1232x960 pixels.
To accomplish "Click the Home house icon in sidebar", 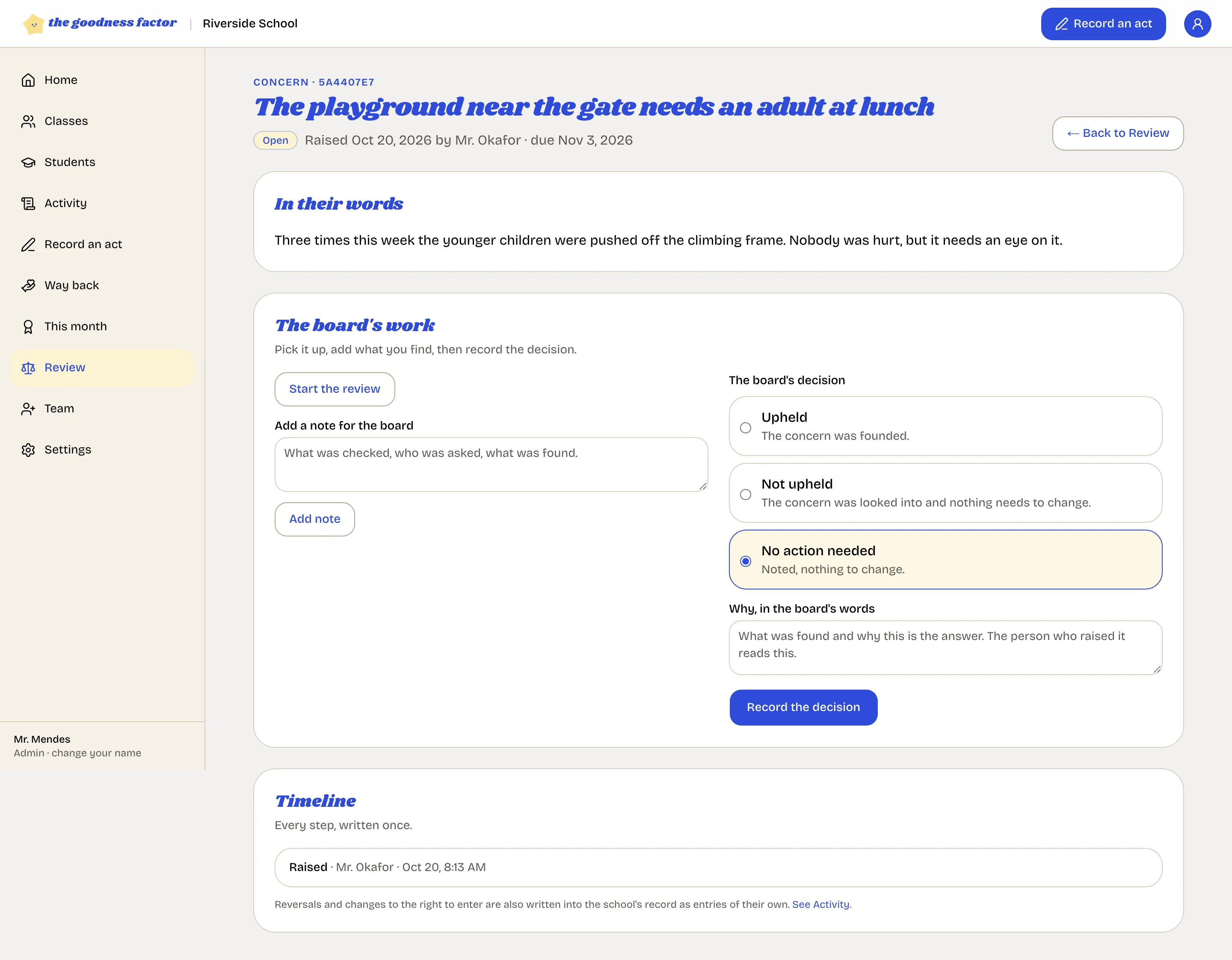I will (28, 80).
